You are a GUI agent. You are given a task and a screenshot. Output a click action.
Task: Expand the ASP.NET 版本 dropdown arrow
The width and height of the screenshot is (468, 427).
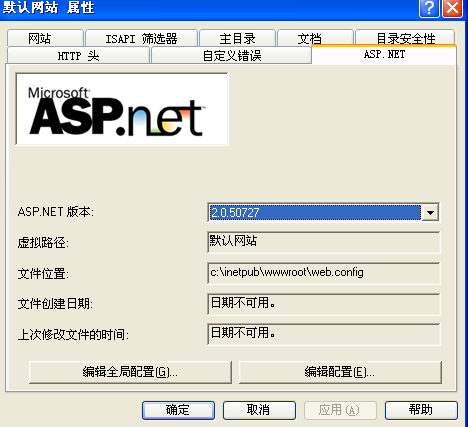click(430, 212)
